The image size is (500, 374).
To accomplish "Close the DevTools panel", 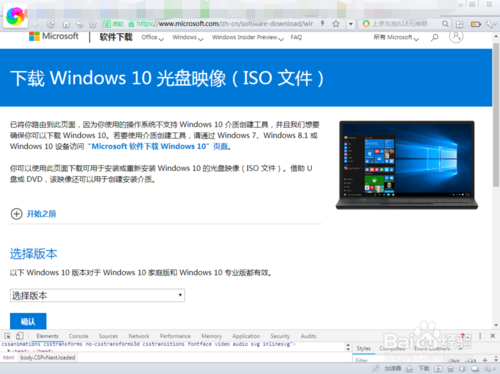I will [x=492, y=336].
